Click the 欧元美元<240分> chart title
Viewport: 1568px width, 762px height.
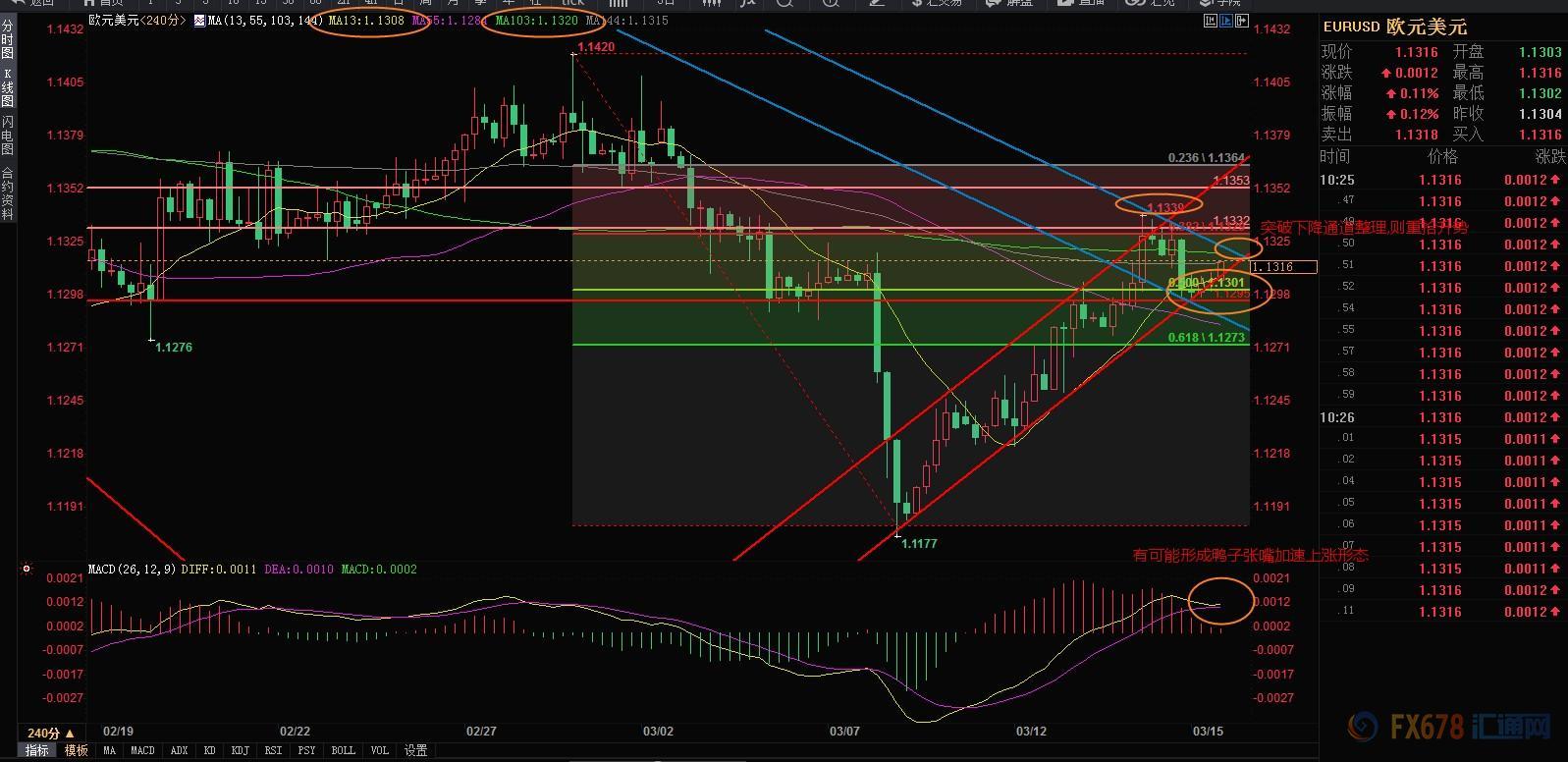point(136,20)
